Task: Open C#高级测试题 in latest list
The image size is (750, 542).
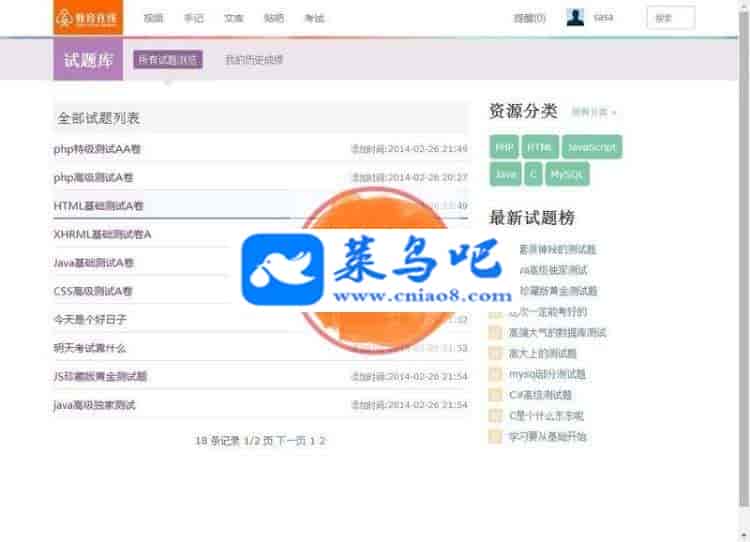Action: (x=540, y=395)
